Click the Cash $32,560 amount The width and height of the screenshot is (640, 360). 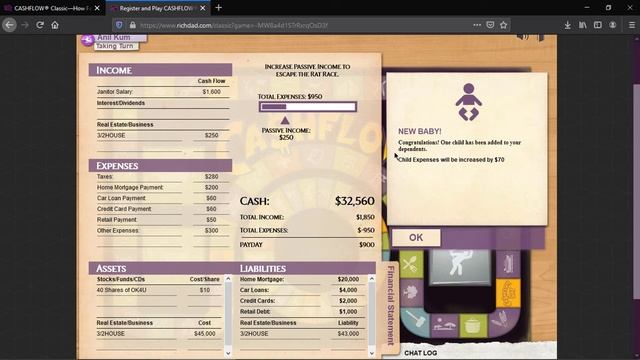(354, 201)
